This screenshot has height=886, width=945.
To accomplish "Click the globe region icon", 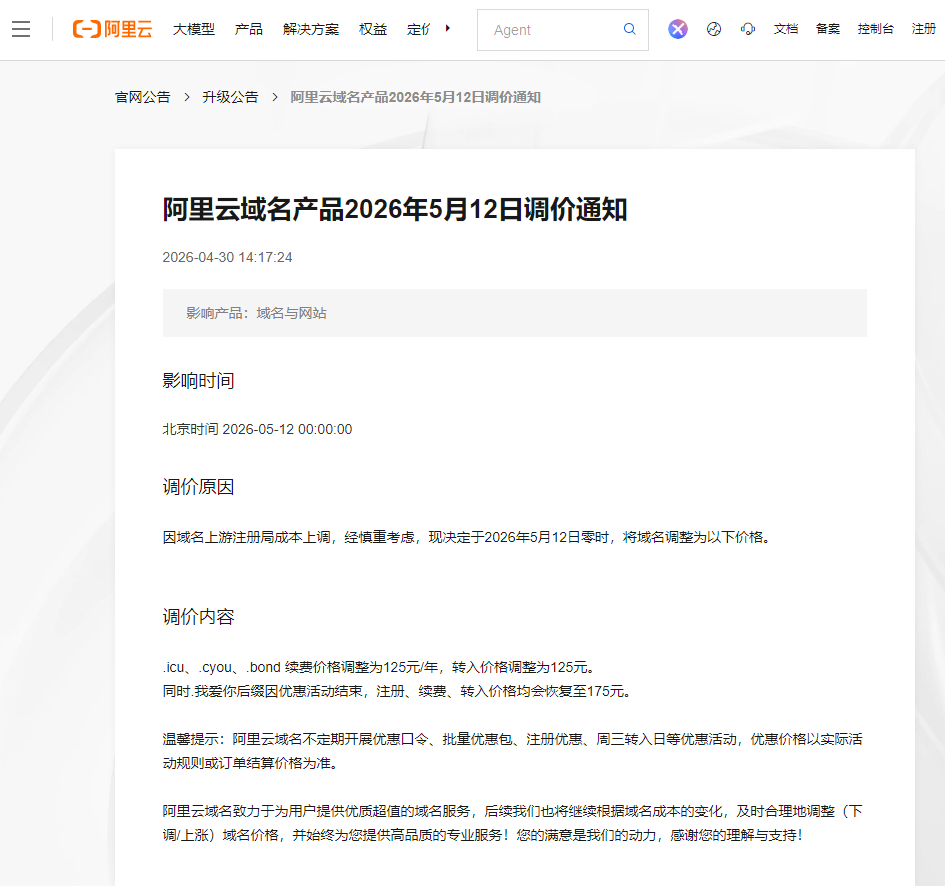I will point(714,29).
